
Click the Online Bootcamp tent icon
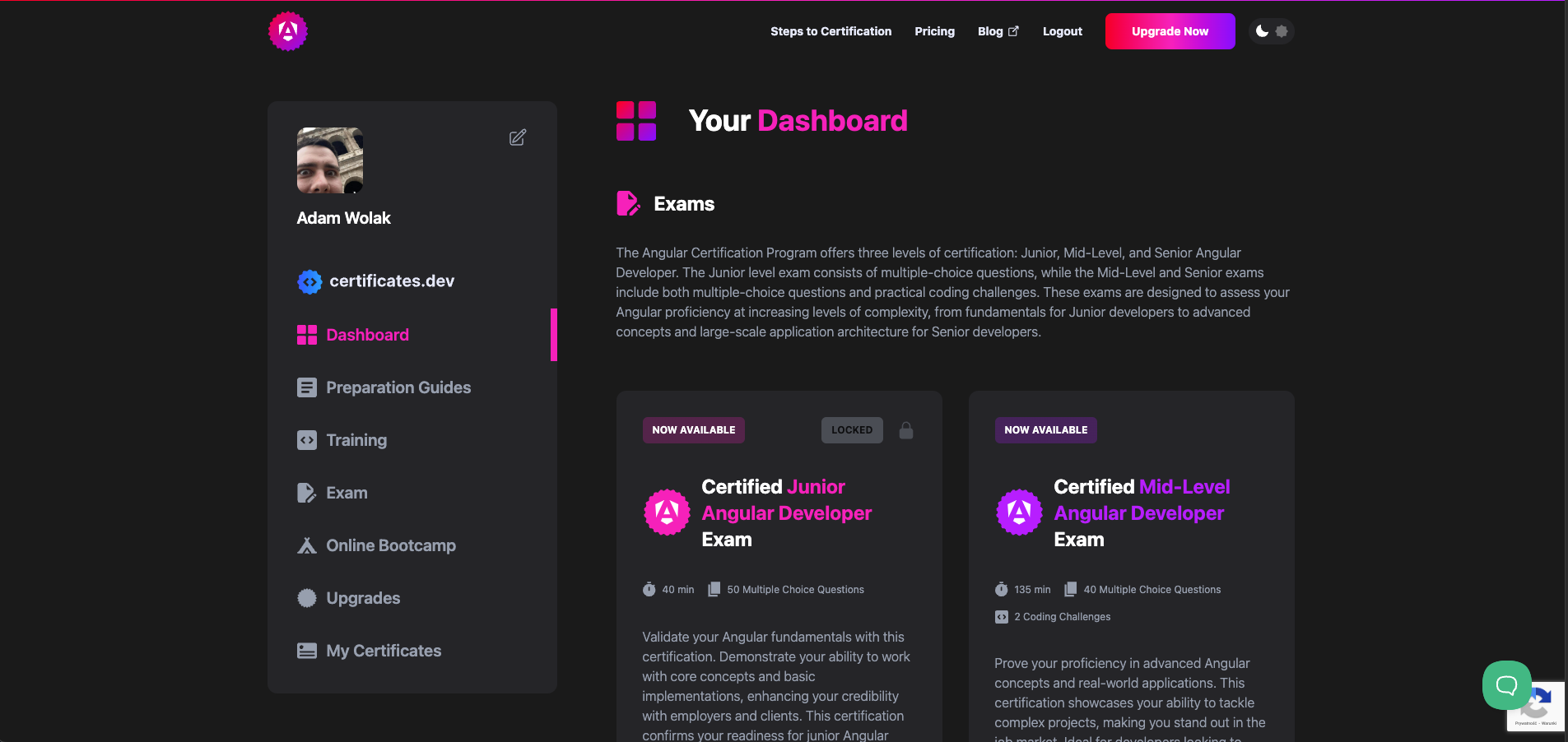307,545
